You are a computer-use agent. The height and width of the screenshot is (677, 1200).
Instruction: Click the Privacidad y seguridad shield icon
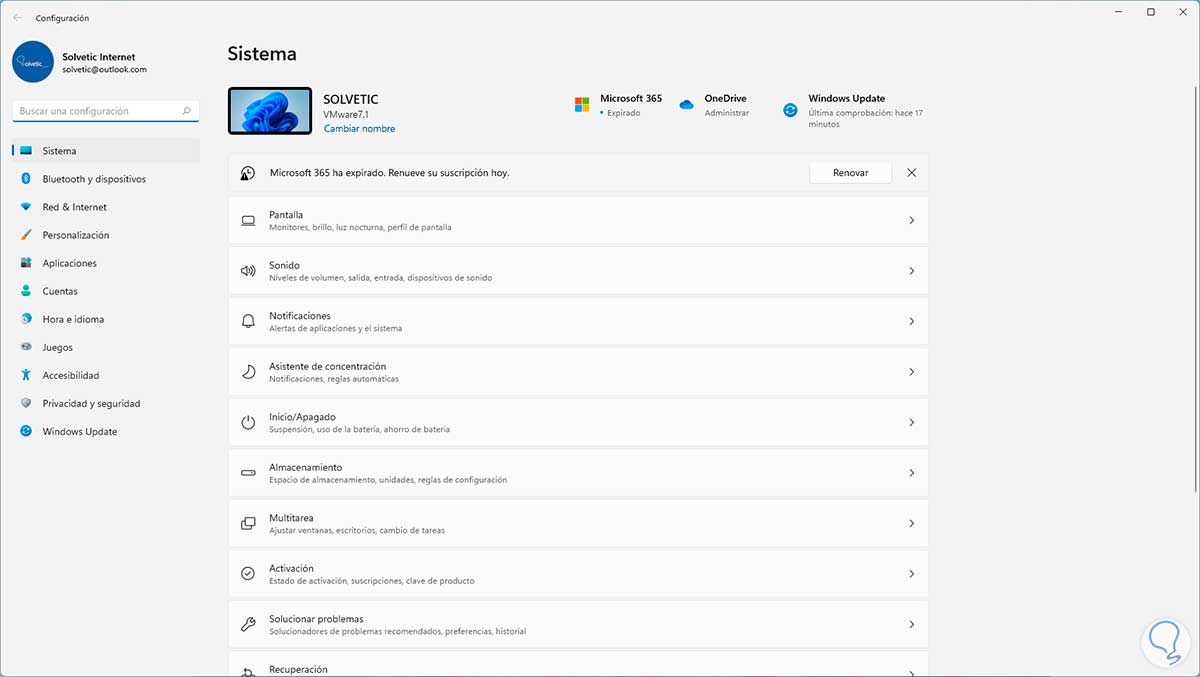[x=26, y=403]
